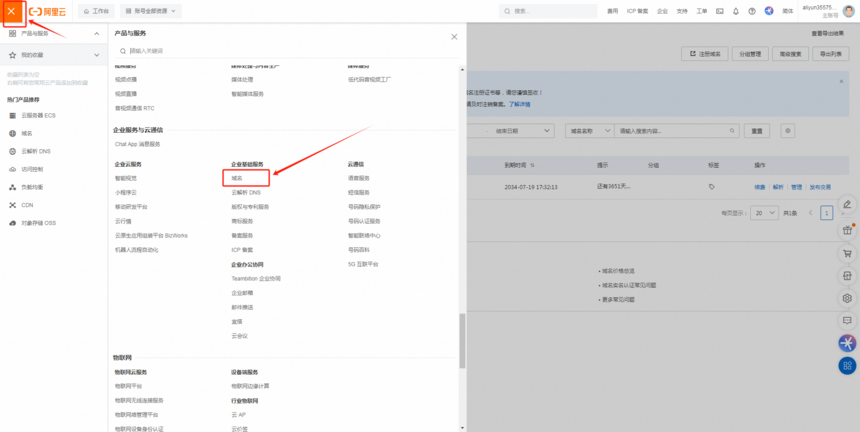Click 解析 in the domain row
This screenshot has height=432, width=860.
click(x=778, y=187)
